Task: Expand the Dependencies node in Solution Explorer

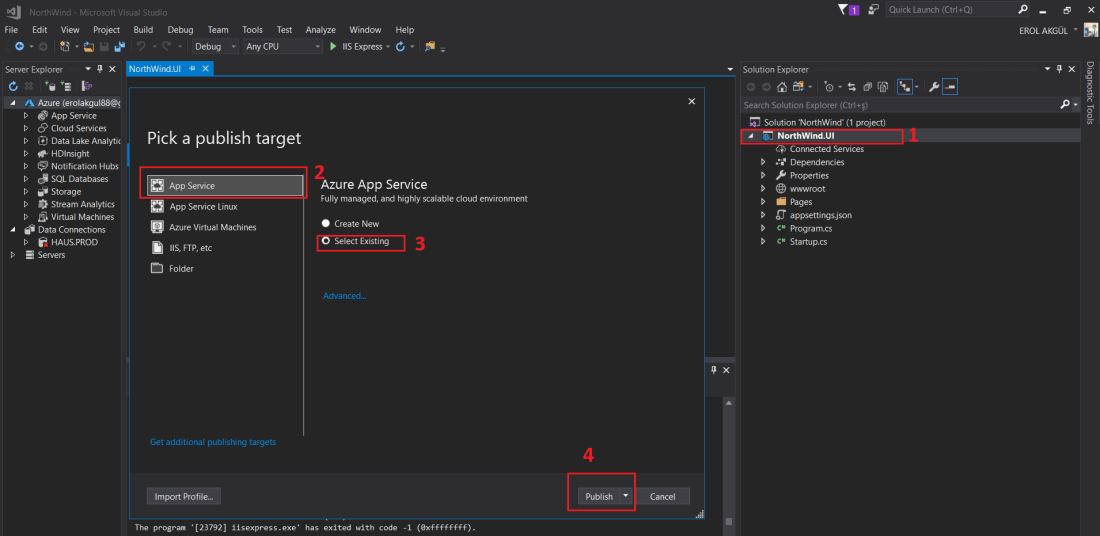Action: point(763,162)
